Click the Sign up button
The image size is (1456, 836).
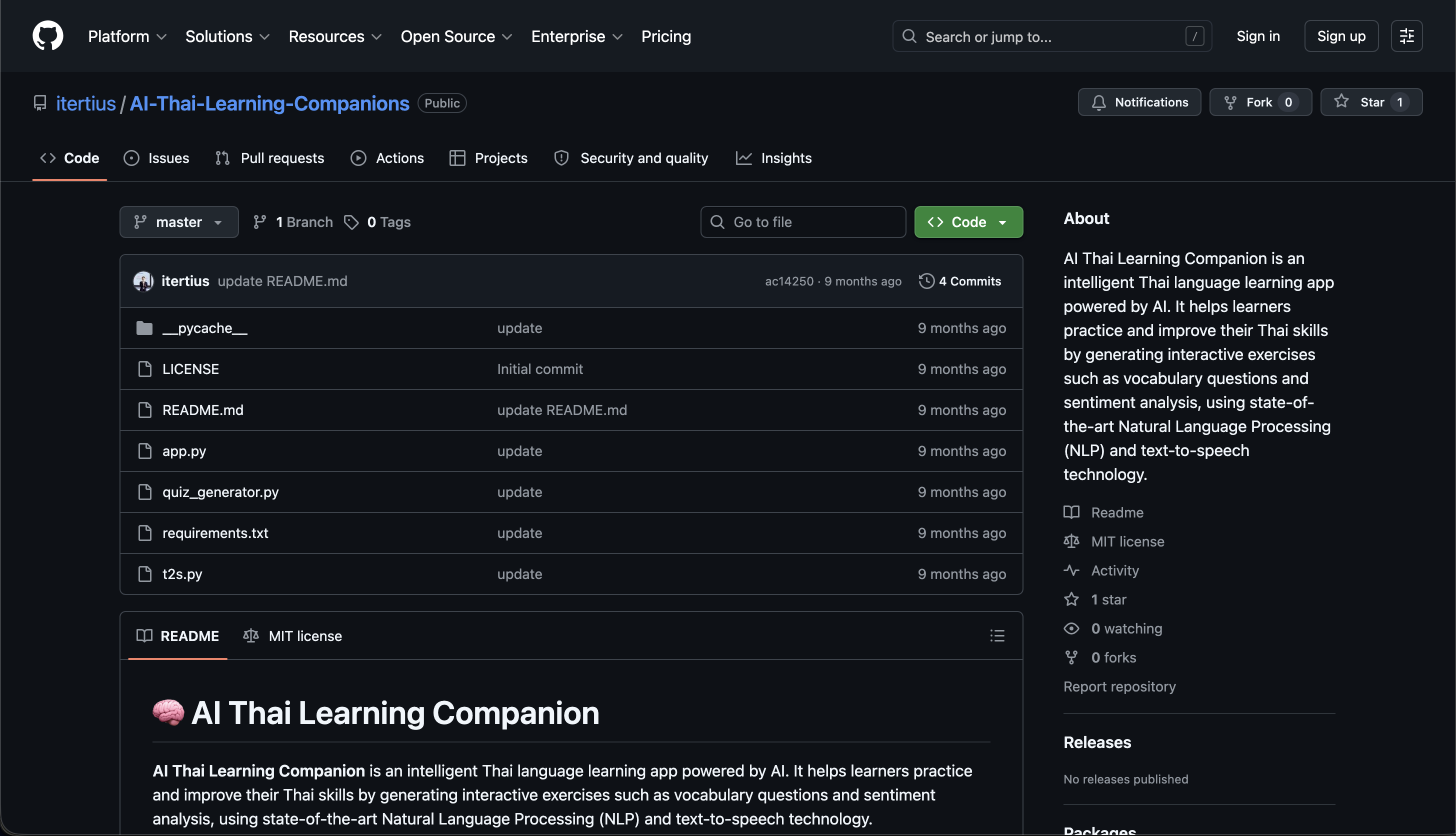pos(1341,36)
